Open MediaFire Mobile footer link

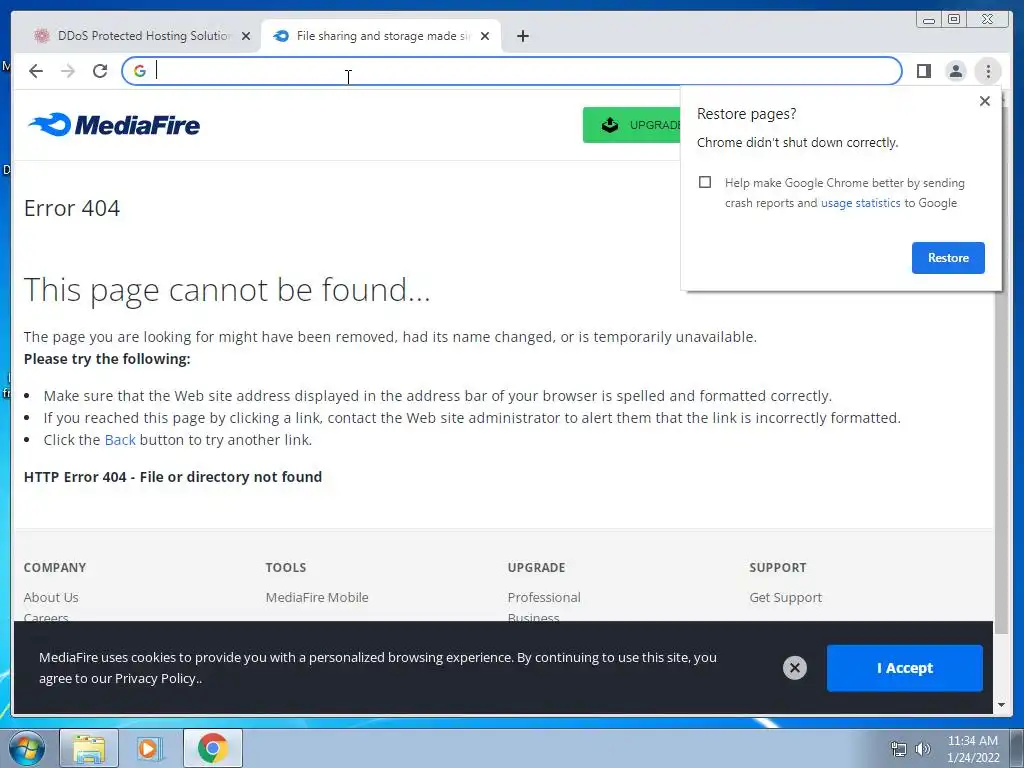click(x=317, y=598)
